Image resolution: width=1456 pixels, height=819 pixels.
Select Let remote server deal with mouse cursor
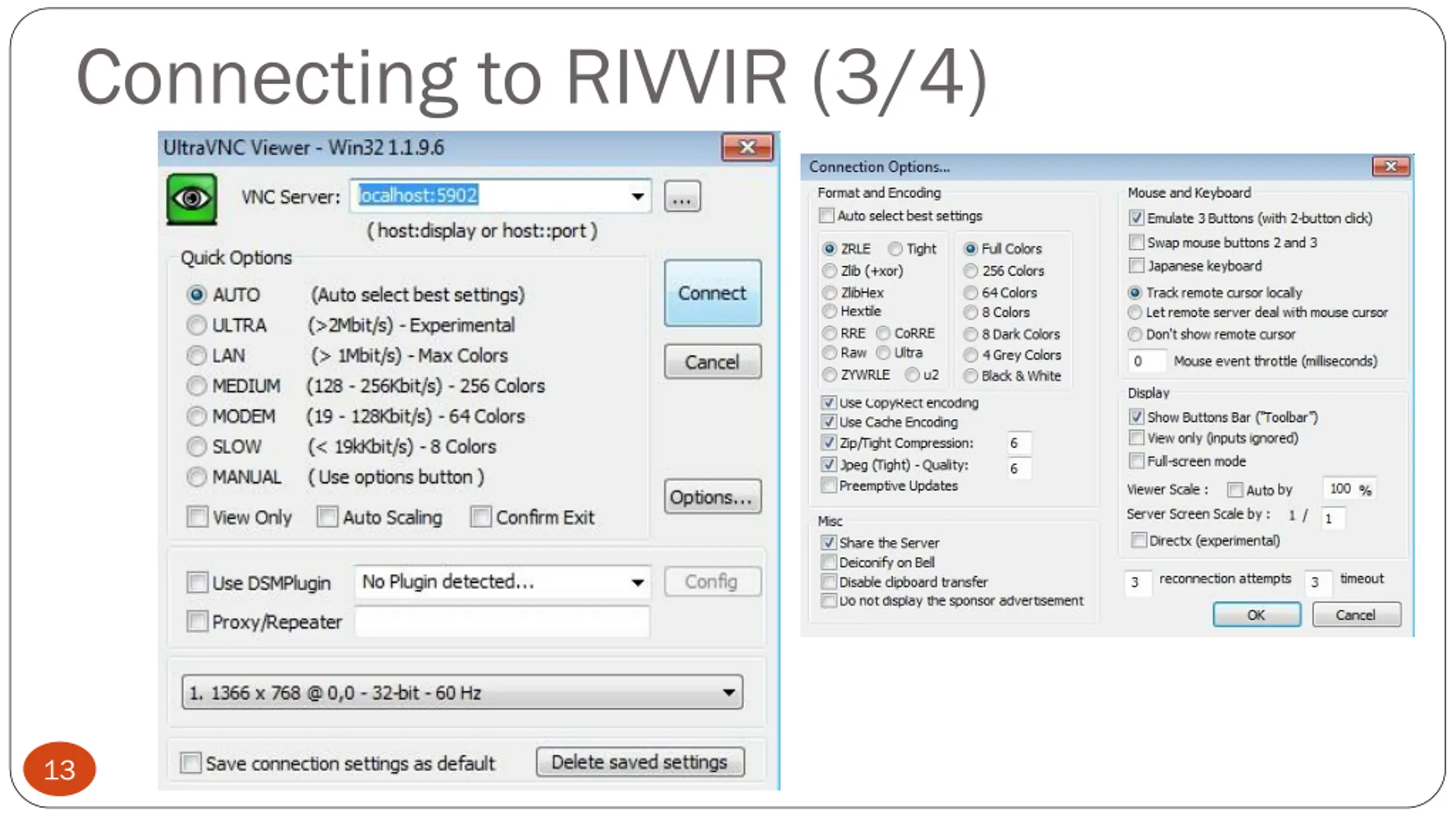[x=1135, y=312]
